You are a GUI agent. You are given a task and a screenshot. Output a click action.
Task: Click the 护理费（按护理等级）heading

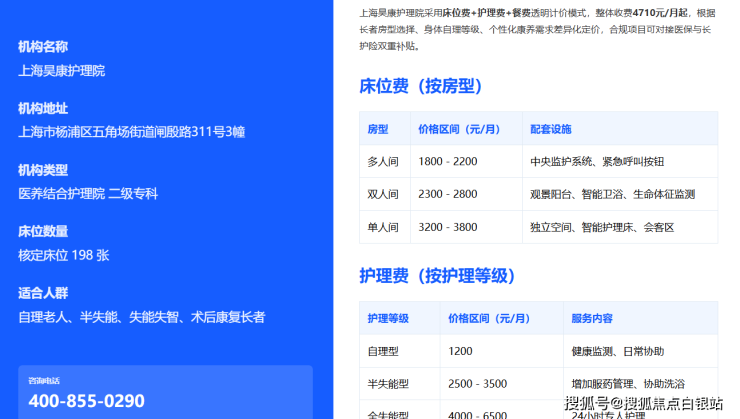coord(437,276)
